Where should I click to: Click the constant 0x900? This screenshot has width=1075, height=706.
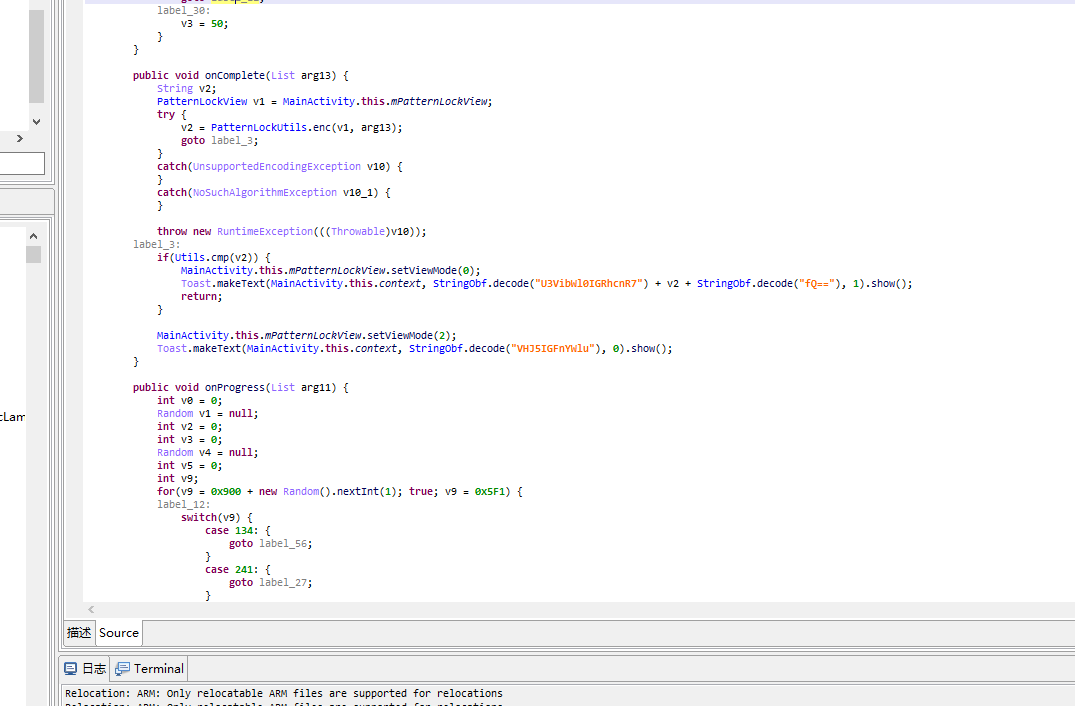226,491
